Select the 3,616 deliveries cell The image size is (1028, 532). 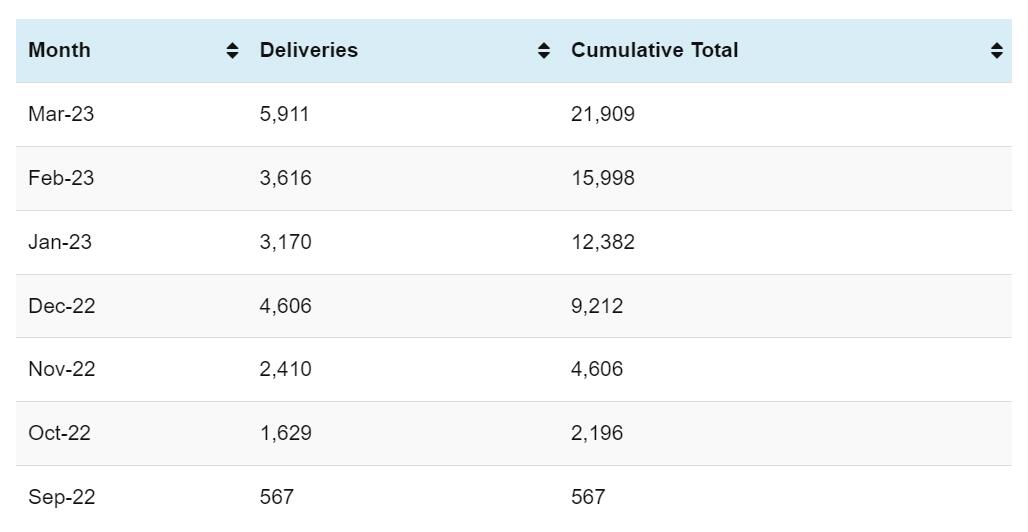click(285, 178)
